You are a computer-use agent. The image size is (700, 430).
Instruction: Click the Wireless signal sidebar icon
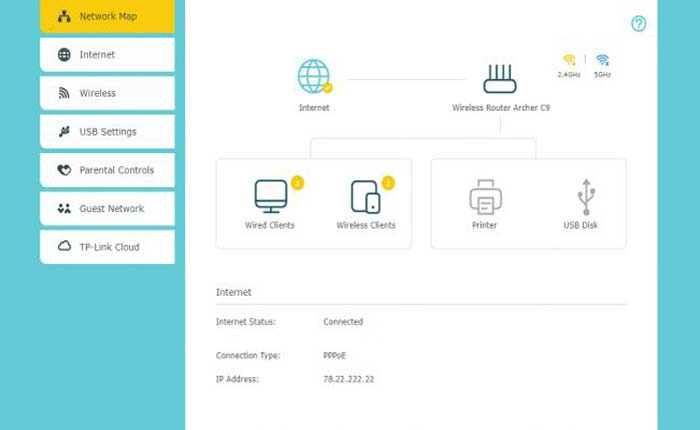point(64,93)
